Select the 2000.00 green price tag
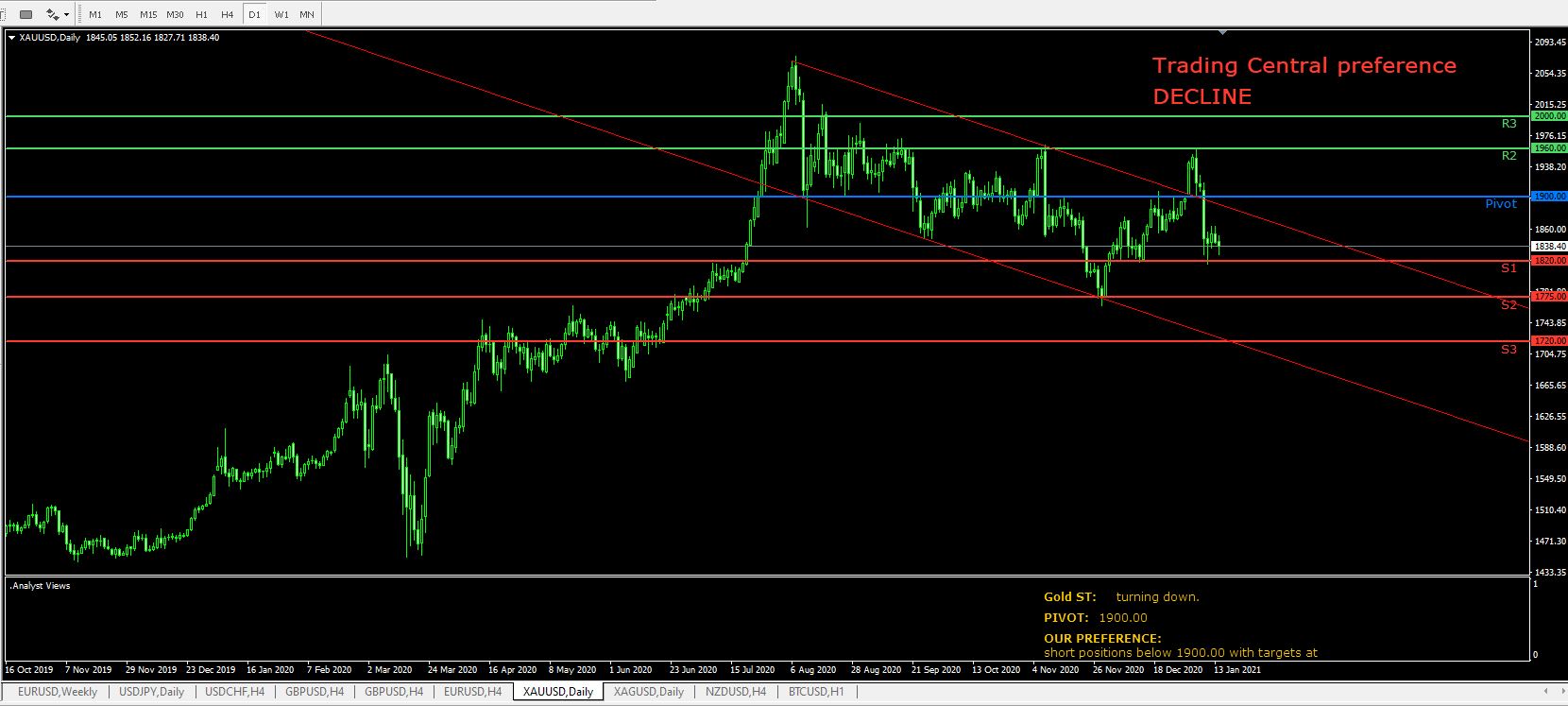This screenshot has width=1568, height=706. click(1549, 116)
